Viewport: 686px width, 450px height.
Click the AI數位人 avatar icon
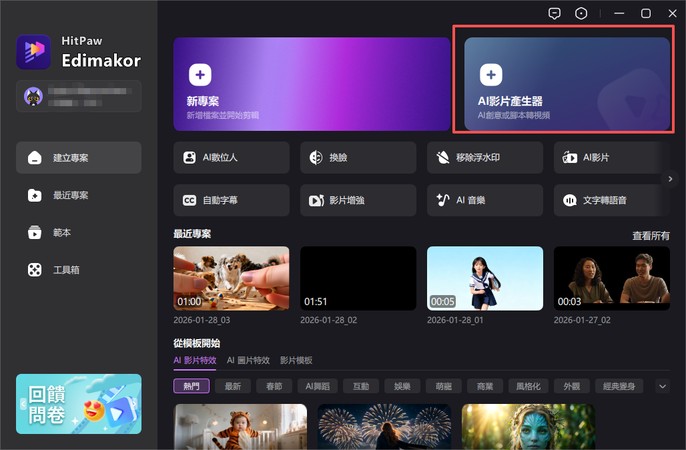189,157
